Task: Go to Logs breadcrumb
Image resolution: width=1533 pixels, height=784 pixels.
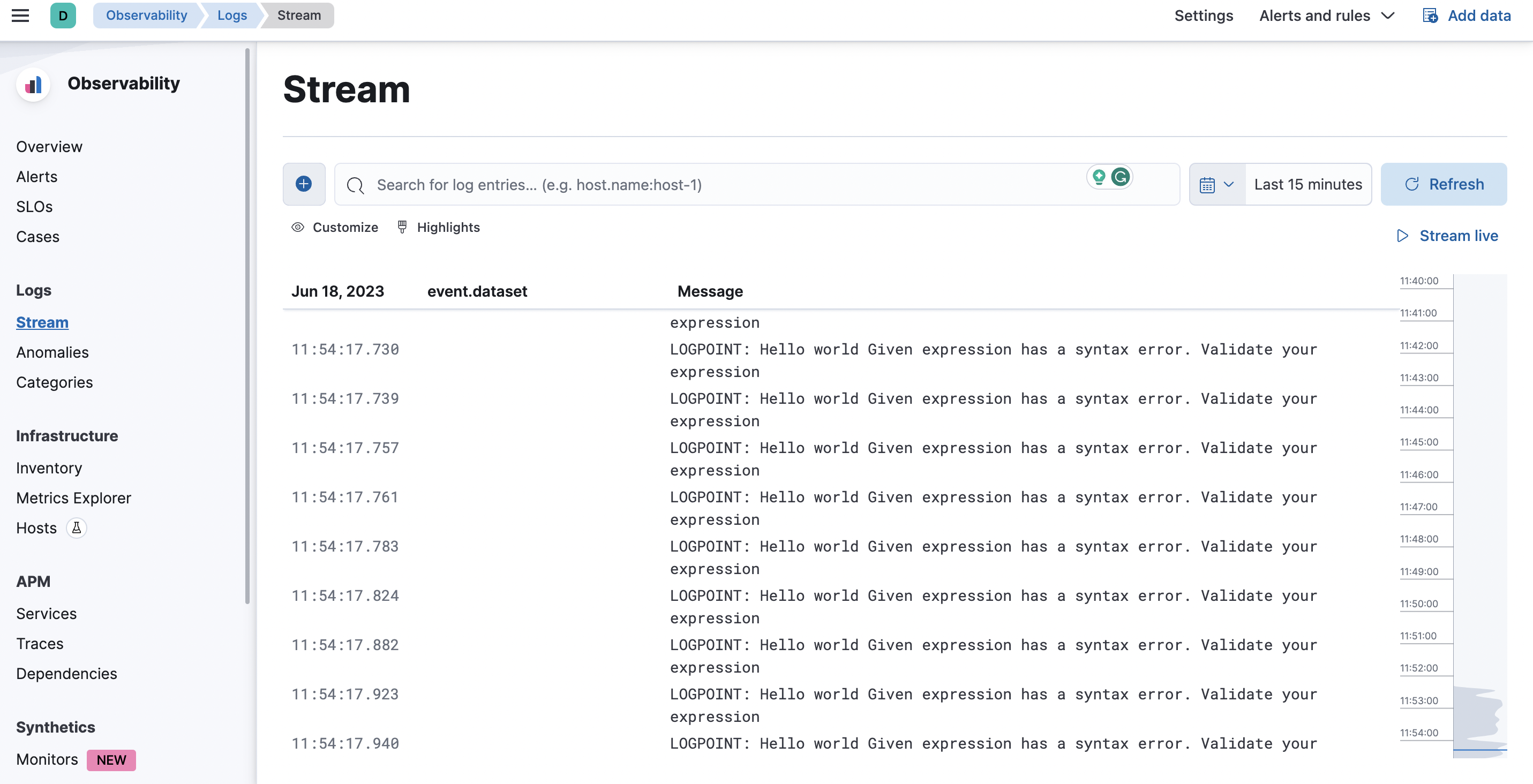Action: [x=231, y=16]
